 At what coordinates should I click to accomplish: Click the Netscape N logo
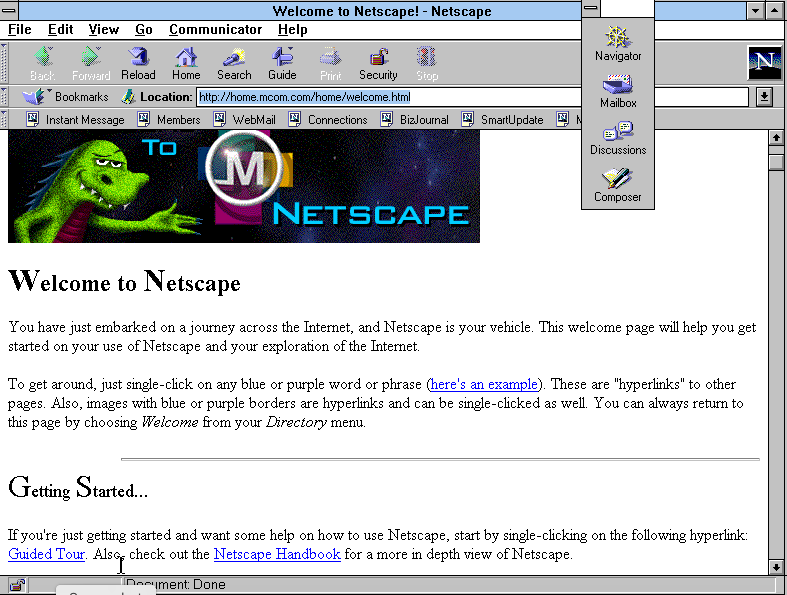(764, 63)
